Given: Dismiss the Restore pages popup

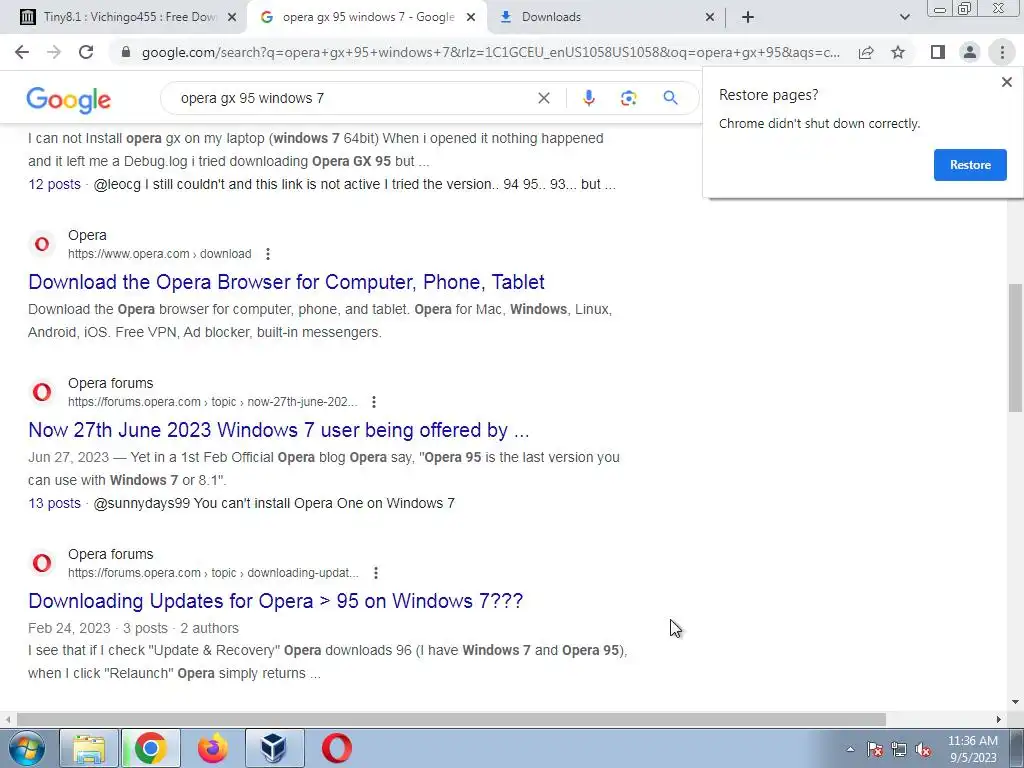Looking at the screenshot, I should click(1006, 82).
